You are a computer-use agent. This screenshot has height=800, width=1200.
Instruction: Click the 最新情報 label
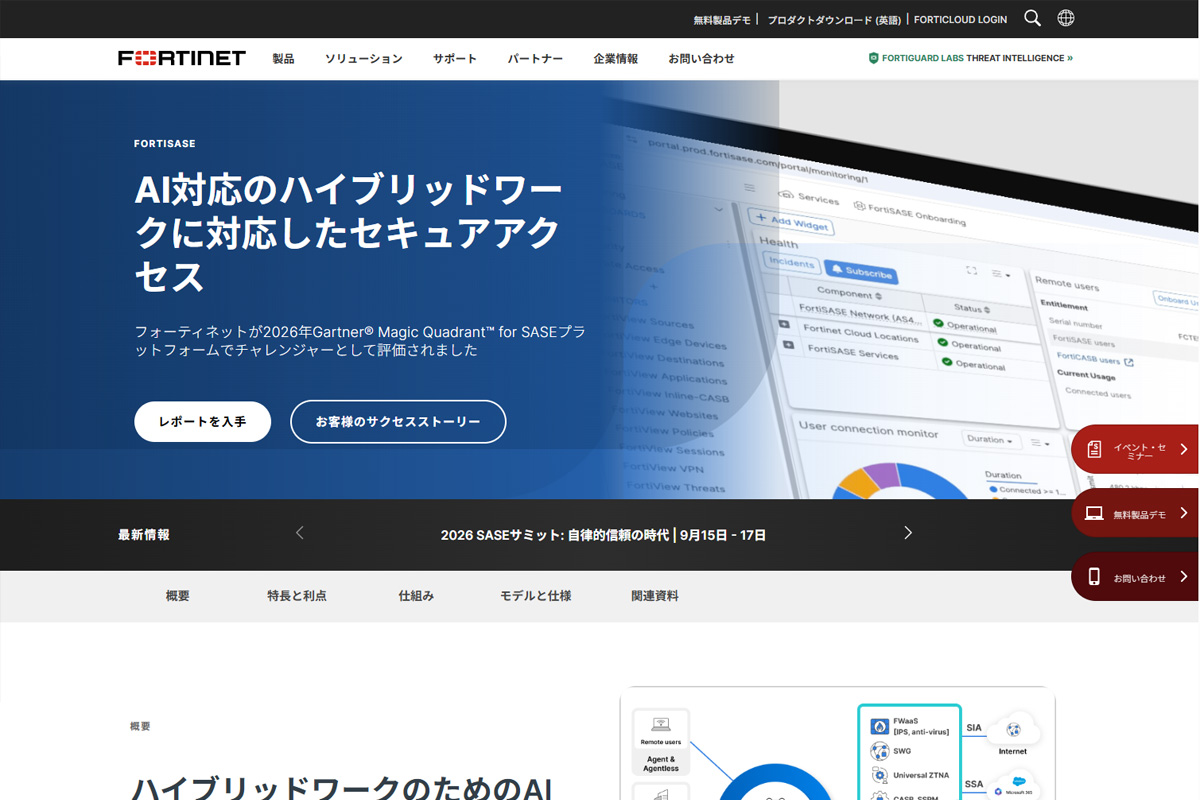pyautogui.click(x=144, y=535)
